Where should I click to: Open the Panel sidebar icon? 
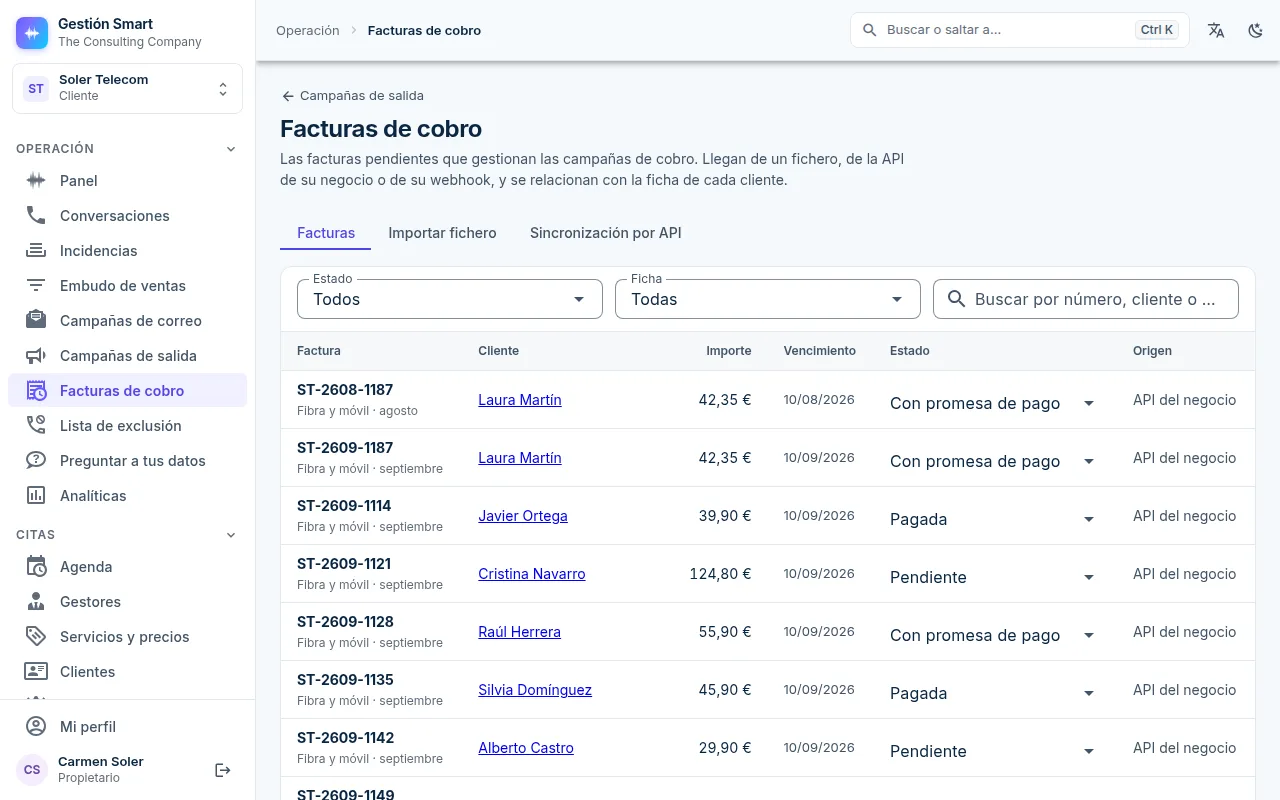(36, 181)
